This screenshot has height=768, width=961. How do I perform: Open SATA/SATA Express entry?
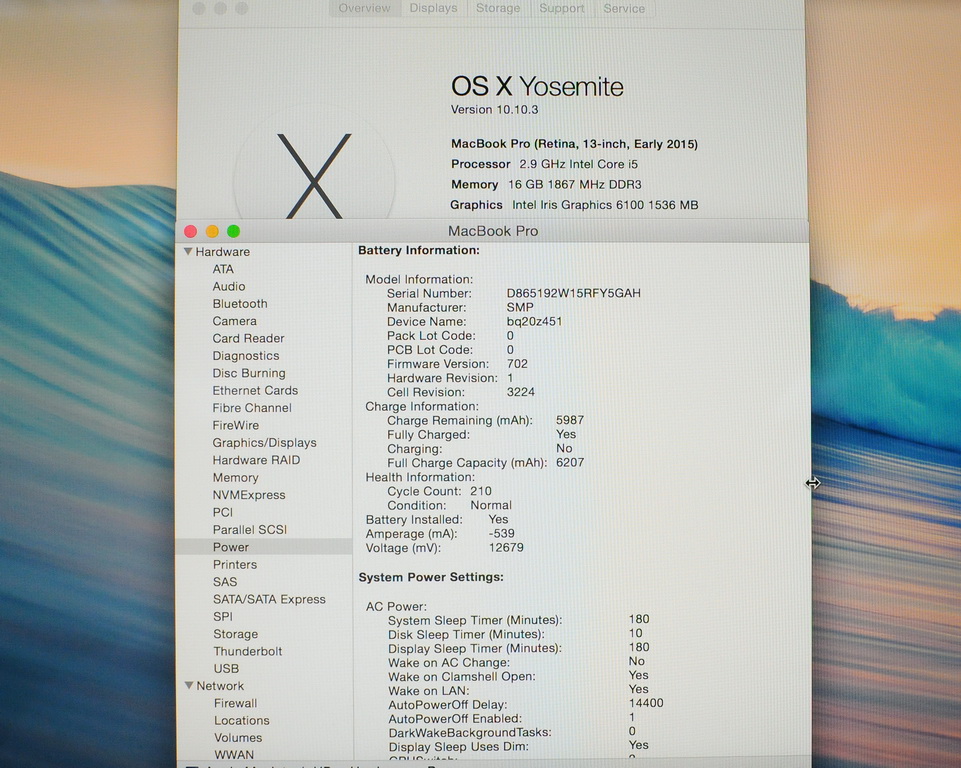click(x=269, y=599)
